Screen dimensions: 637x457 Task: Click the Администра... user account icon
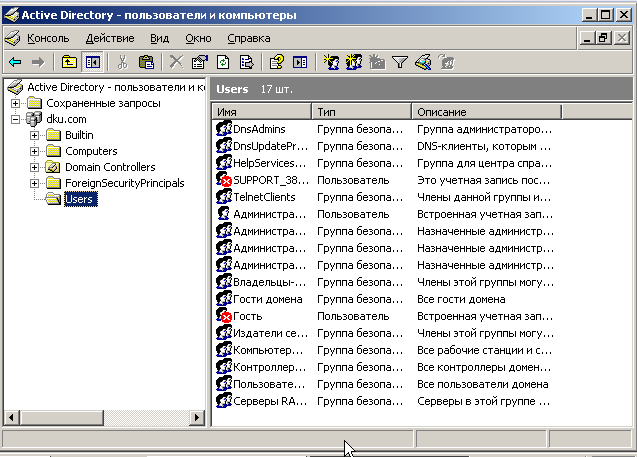224,214
